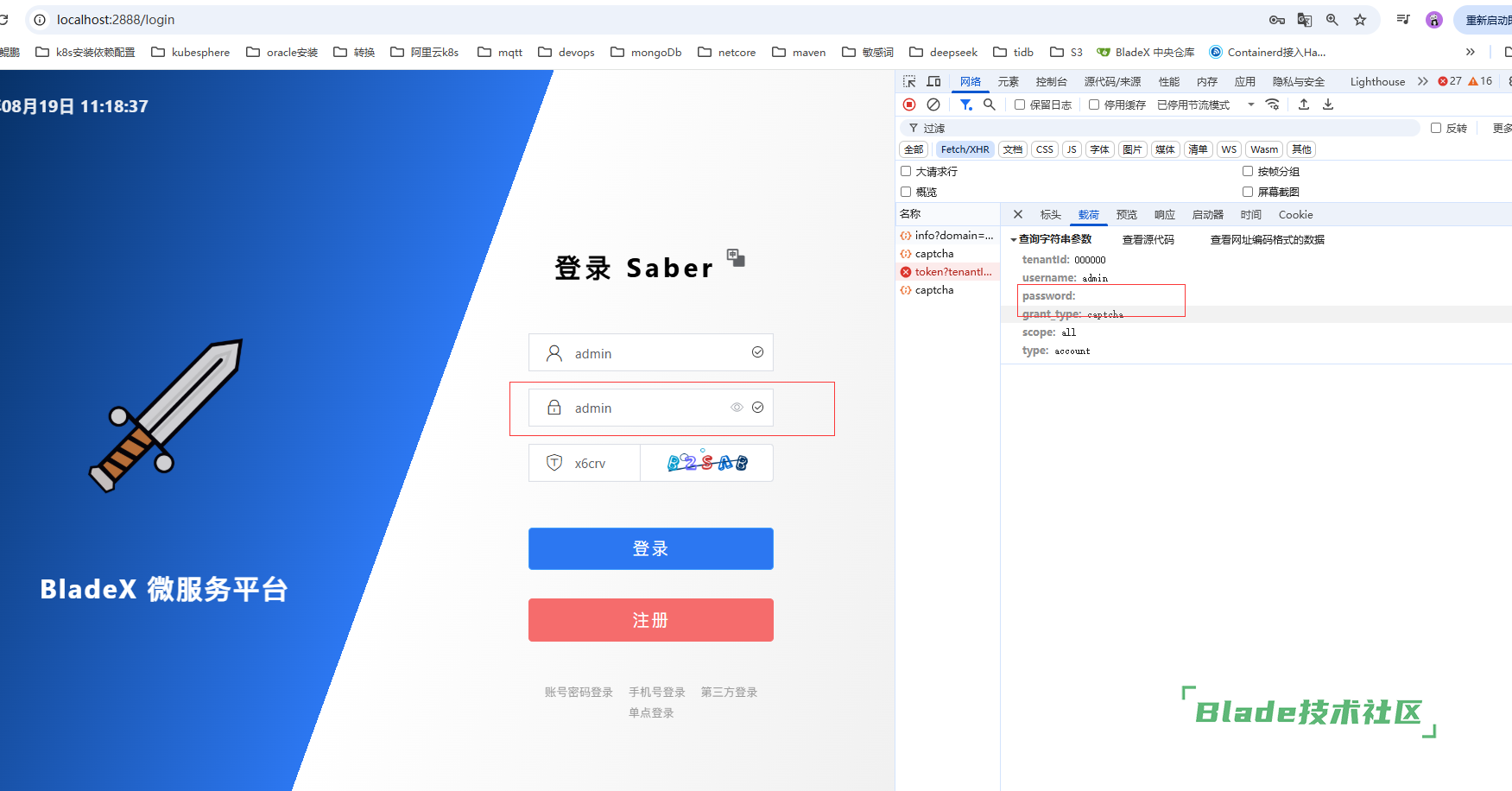The image size is (1512, 791).
Task: Enable the group by frame (按帧分组) checkbox
Action: click(x=1248, y=171)
